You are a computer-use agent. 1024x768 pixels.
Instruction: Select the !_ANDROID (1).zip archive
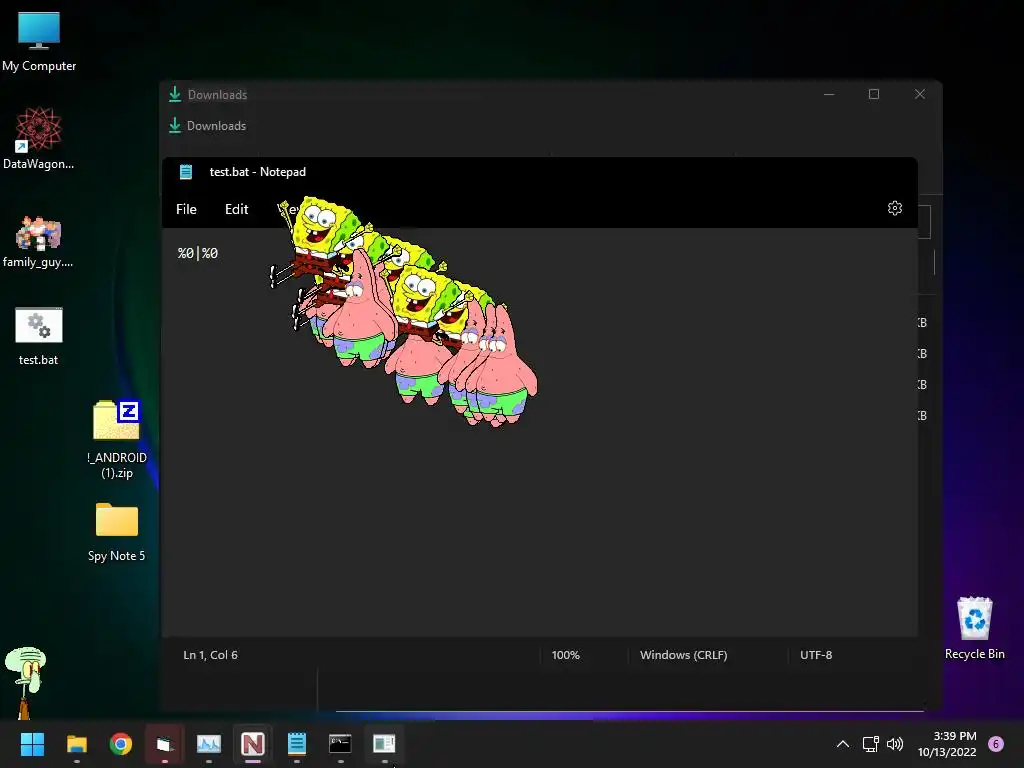click(117, 440)
